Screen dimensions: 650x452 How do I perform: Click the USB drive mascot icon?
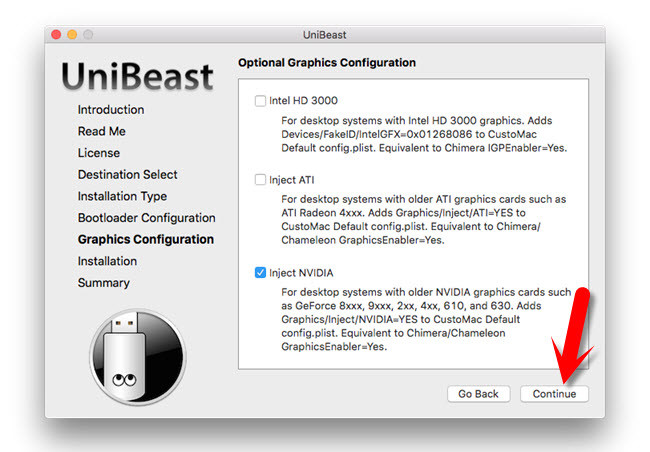[x=138, y=355]
